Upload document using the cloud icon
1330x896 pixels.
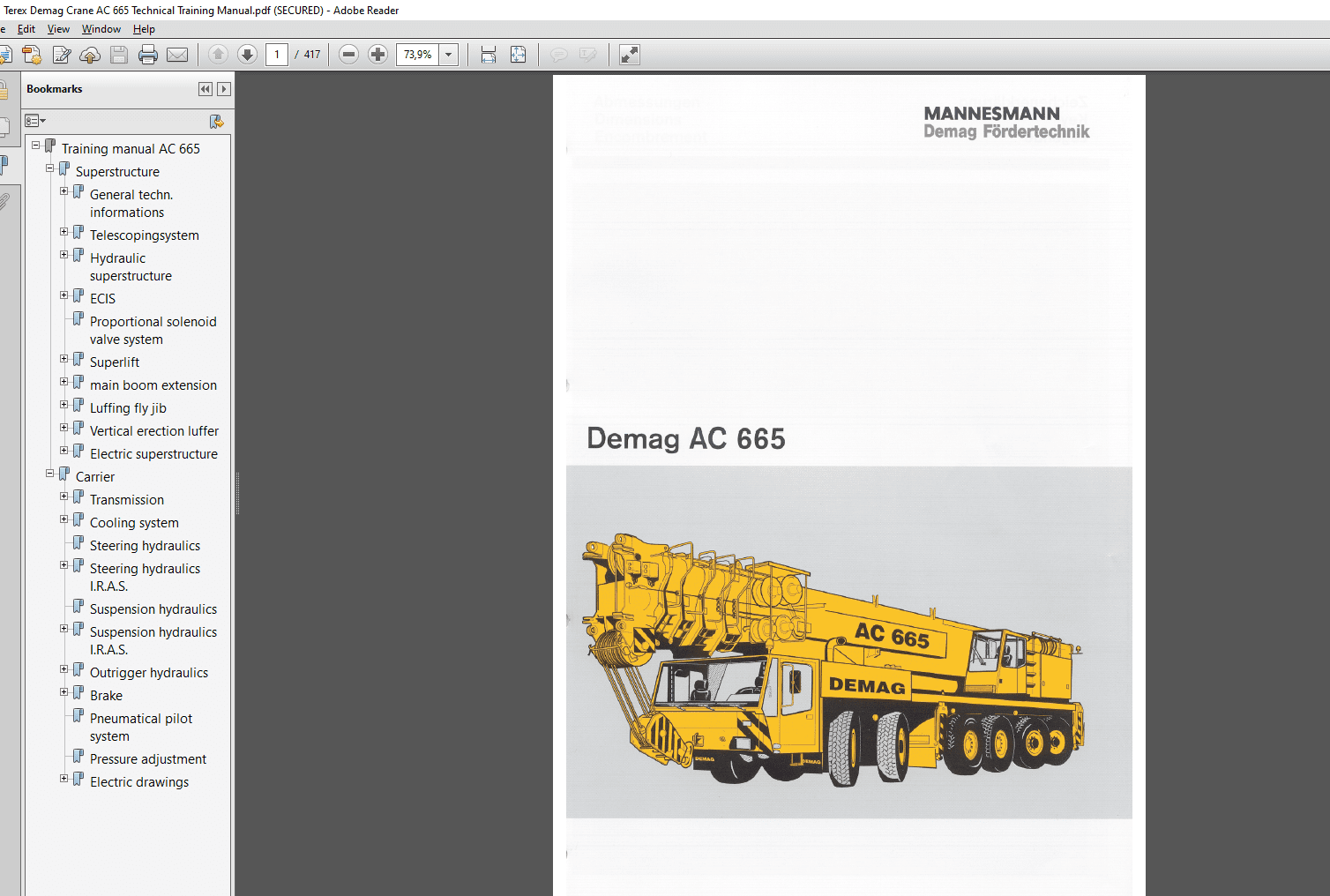pyautogui.click(x=90, y=54)
